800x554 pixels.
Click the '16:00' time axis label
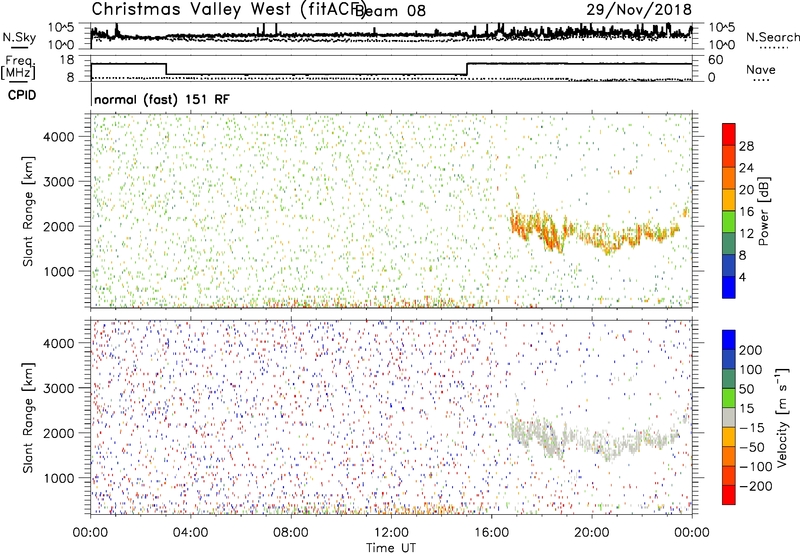tap(491, 533)
